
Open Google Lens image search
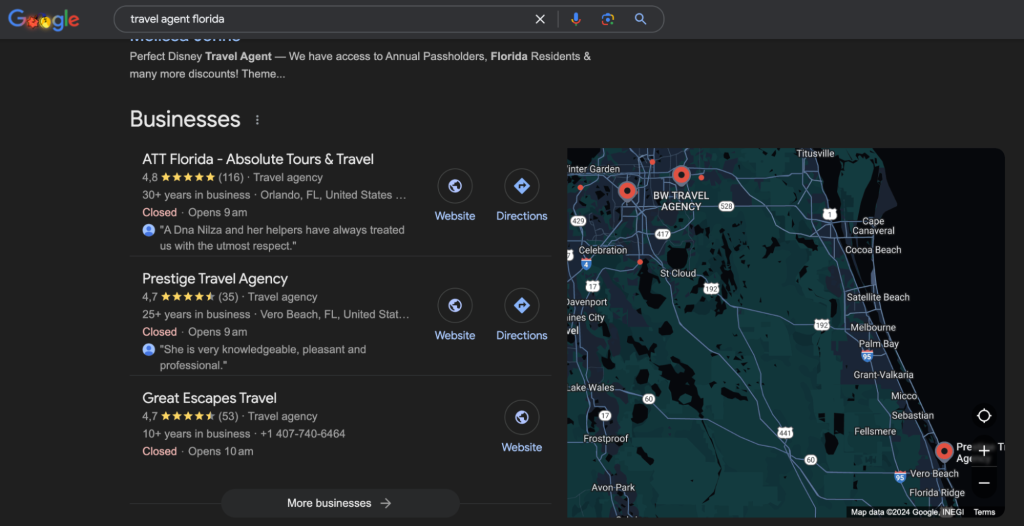pos(607,19)
